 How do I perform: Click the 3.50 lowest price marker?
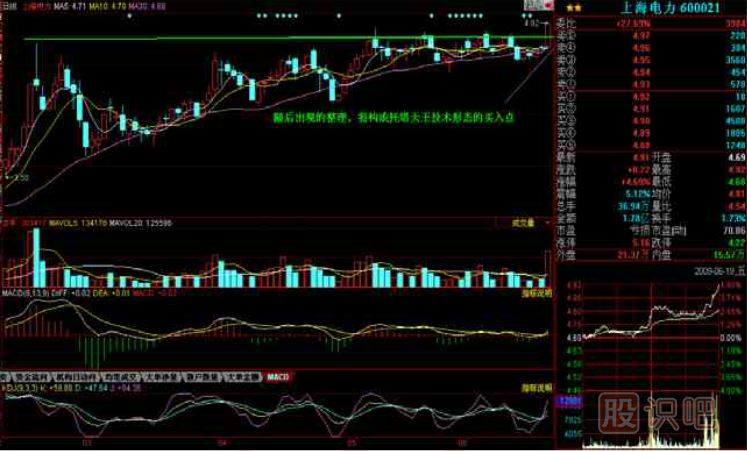[19, 175]
